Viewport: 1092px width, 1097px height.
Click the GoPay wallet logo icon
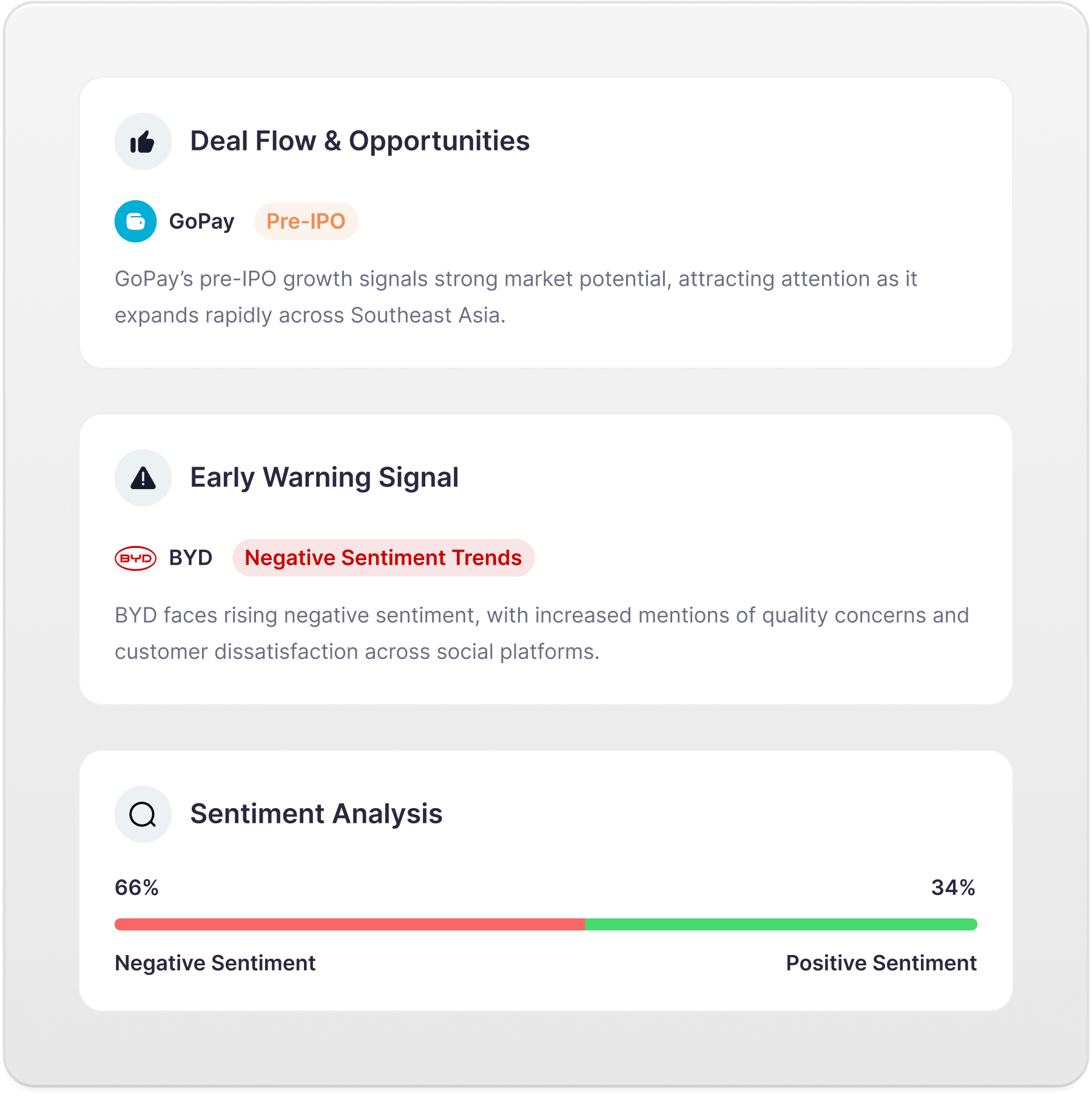[x=135, y=221]
